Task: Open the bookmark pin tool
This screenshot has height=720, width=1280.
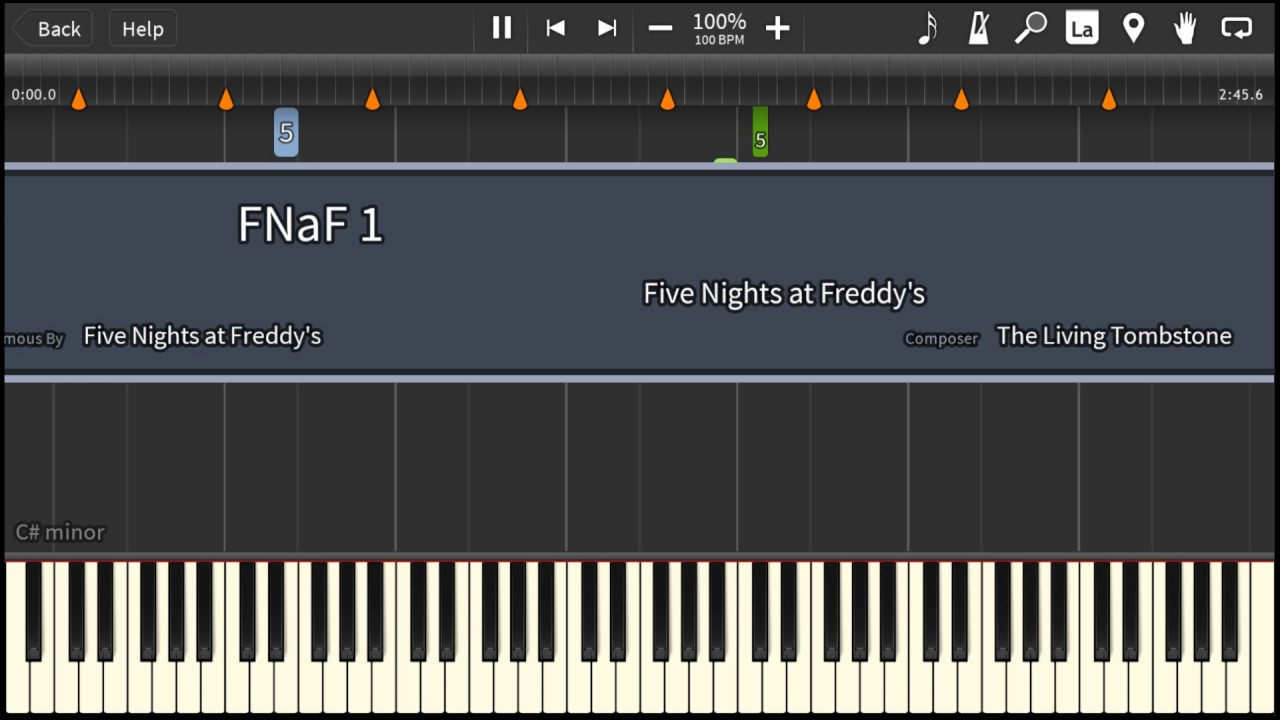Action: pyautogui.click(x=1133, y=28)
